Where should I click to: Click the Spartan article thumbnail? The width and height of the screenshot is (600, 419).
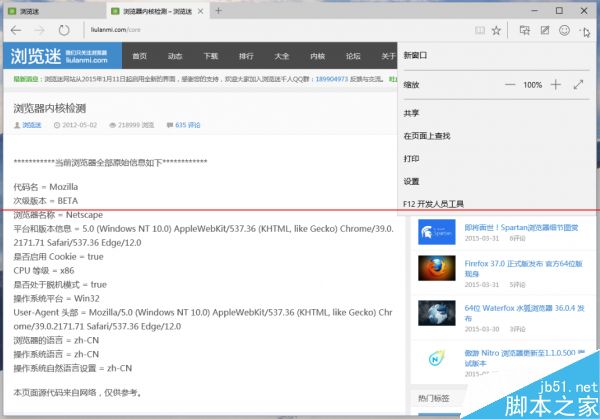pos(437,232)
